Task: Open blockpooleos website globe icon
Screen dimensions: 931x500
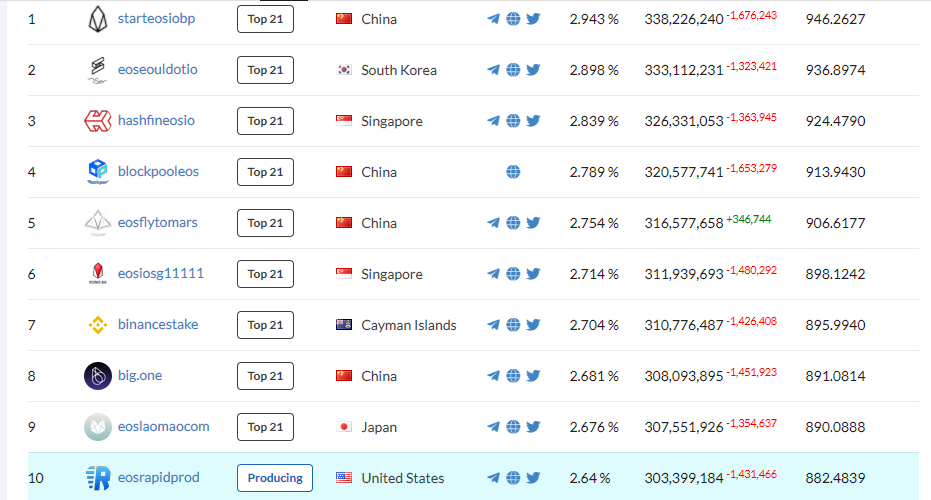Action: pos(514,172)
